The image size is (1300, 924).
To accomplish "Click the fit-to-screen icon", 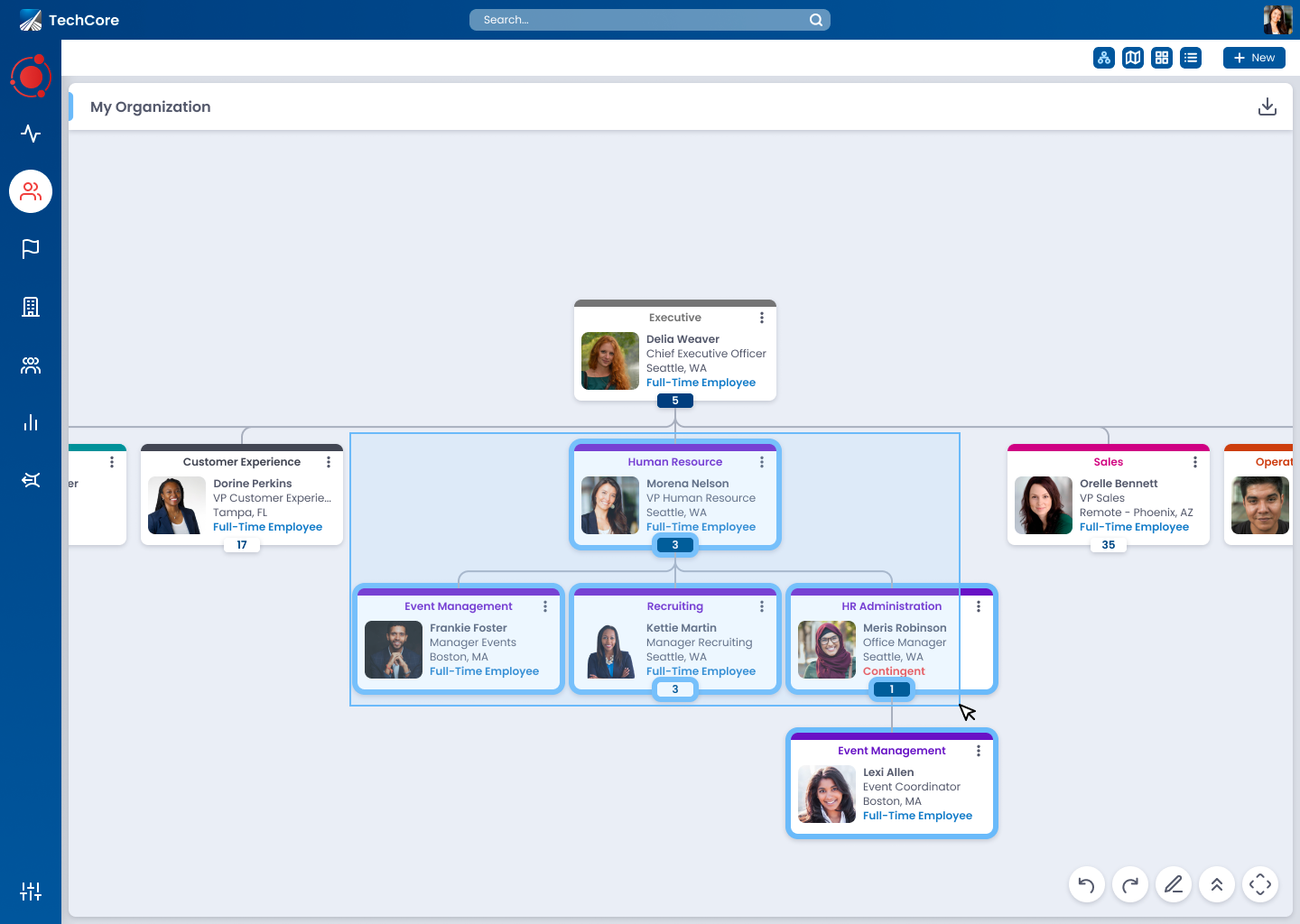I will 1259,884.
